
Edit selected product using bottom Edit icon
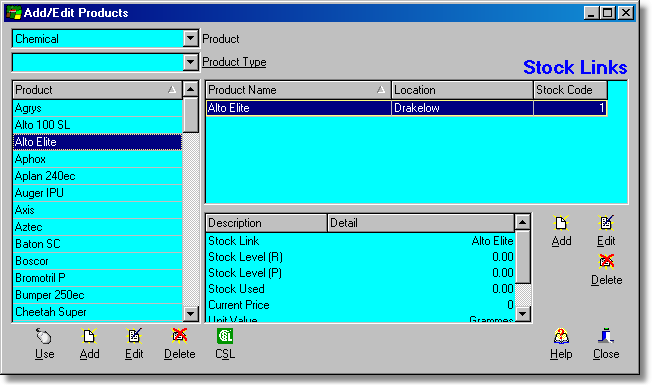[x=134, y=336]
